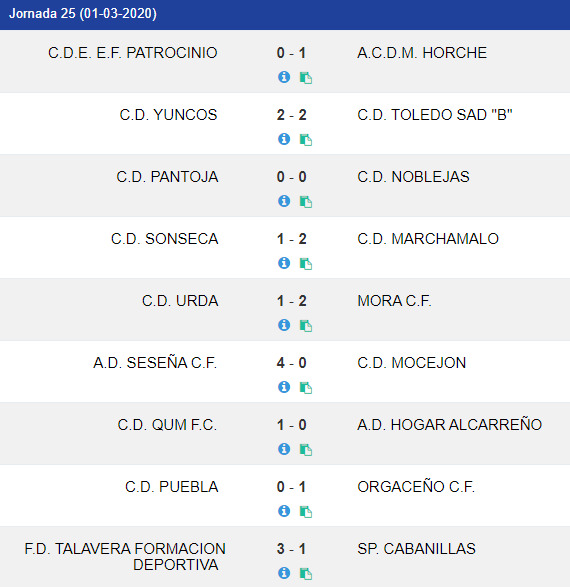Click info icon for Seseña vs Mocejon
Viewport: 570px width, 587px height.
[x=284, y=387]
